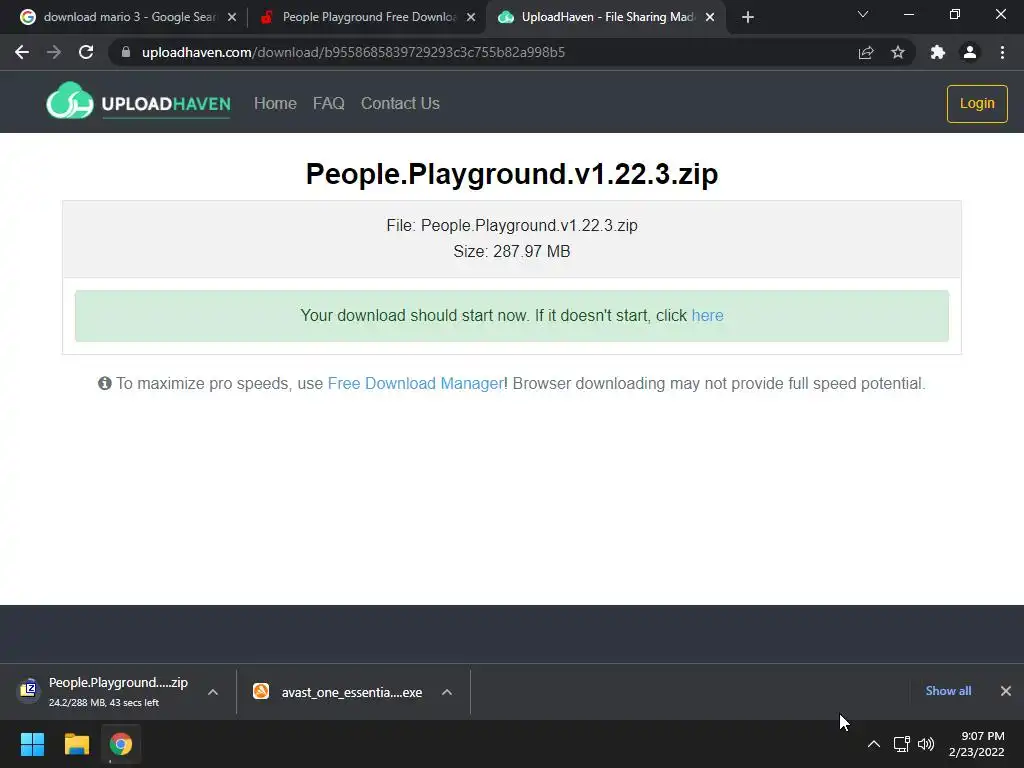The width and height of the screenshot is (1024, 768).
Task: Click the avast file icon in downloads bar
Action: click(261, 691)
